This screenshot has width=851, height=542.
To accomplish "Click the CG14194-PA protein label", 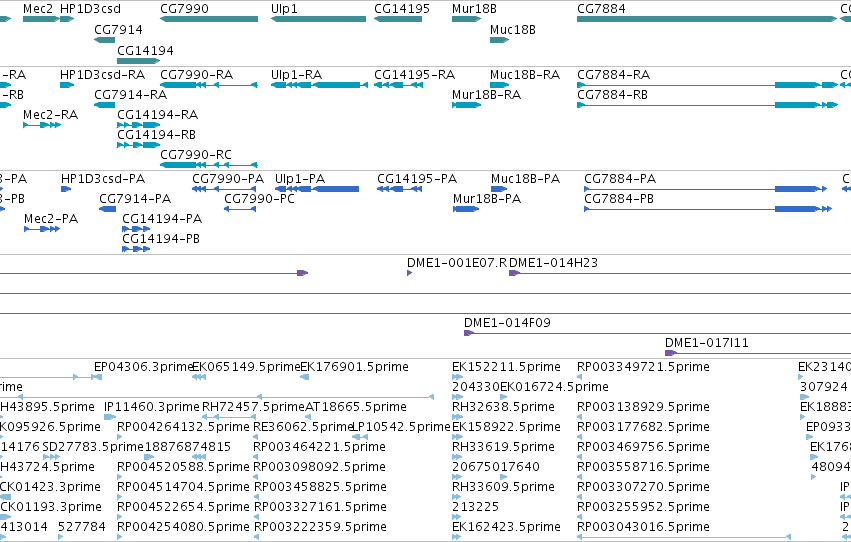I will pos(162,219).
